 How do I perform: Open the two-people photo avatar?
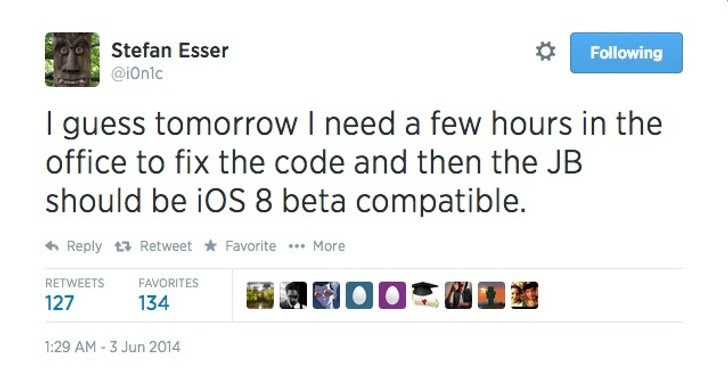(525, 295)
